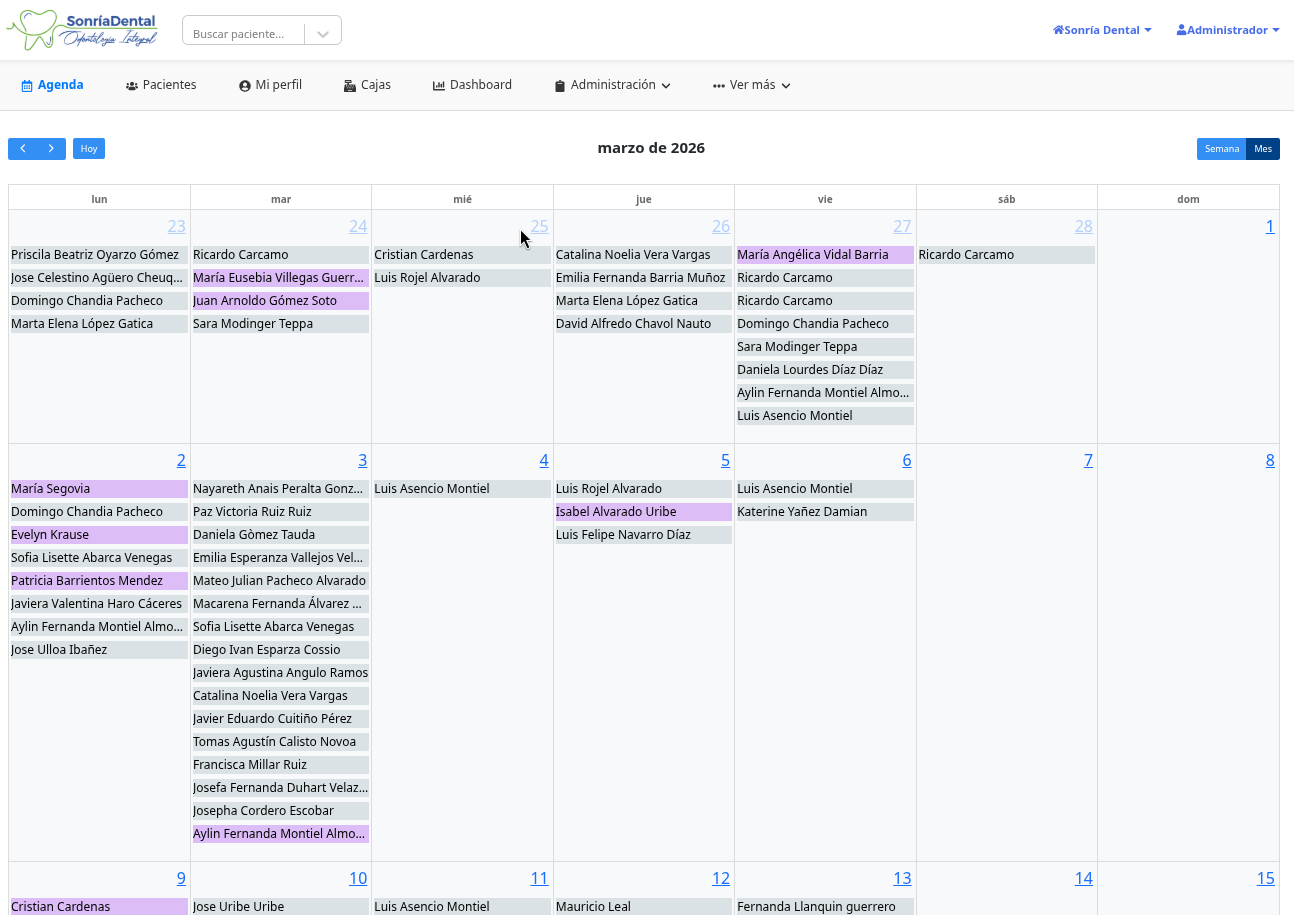The height and width of the screenshot is (915, 1294).
Task: Open Evelyn Krause appointment
Action: [x=99, y=535]
